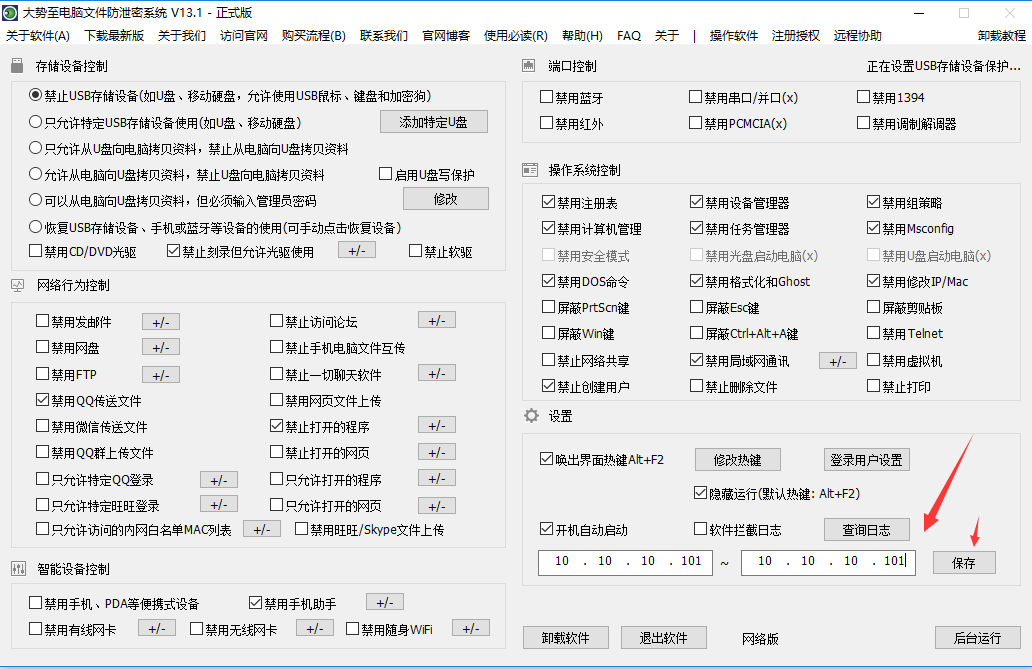Open the 下载最新版 menu item
Viewport: 1032px width, 669px height.
click(115, 36)
